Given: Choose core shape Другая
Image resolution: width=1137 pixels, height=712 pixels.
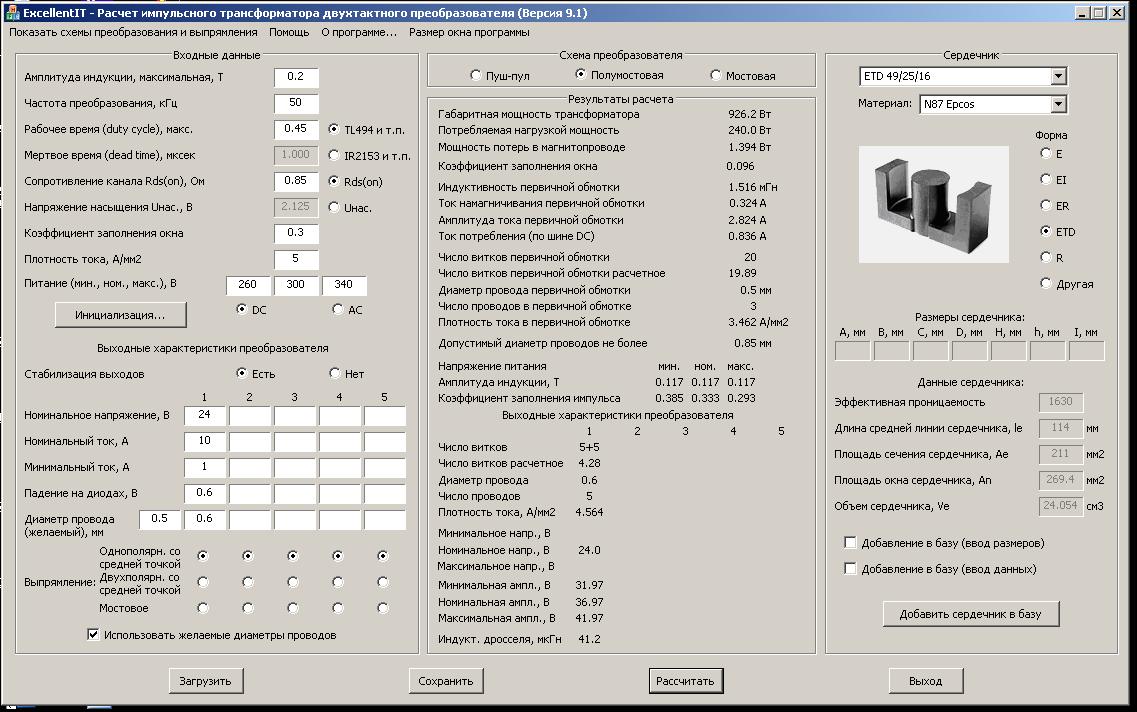Looking at the screenshot, I should 1046,283.
